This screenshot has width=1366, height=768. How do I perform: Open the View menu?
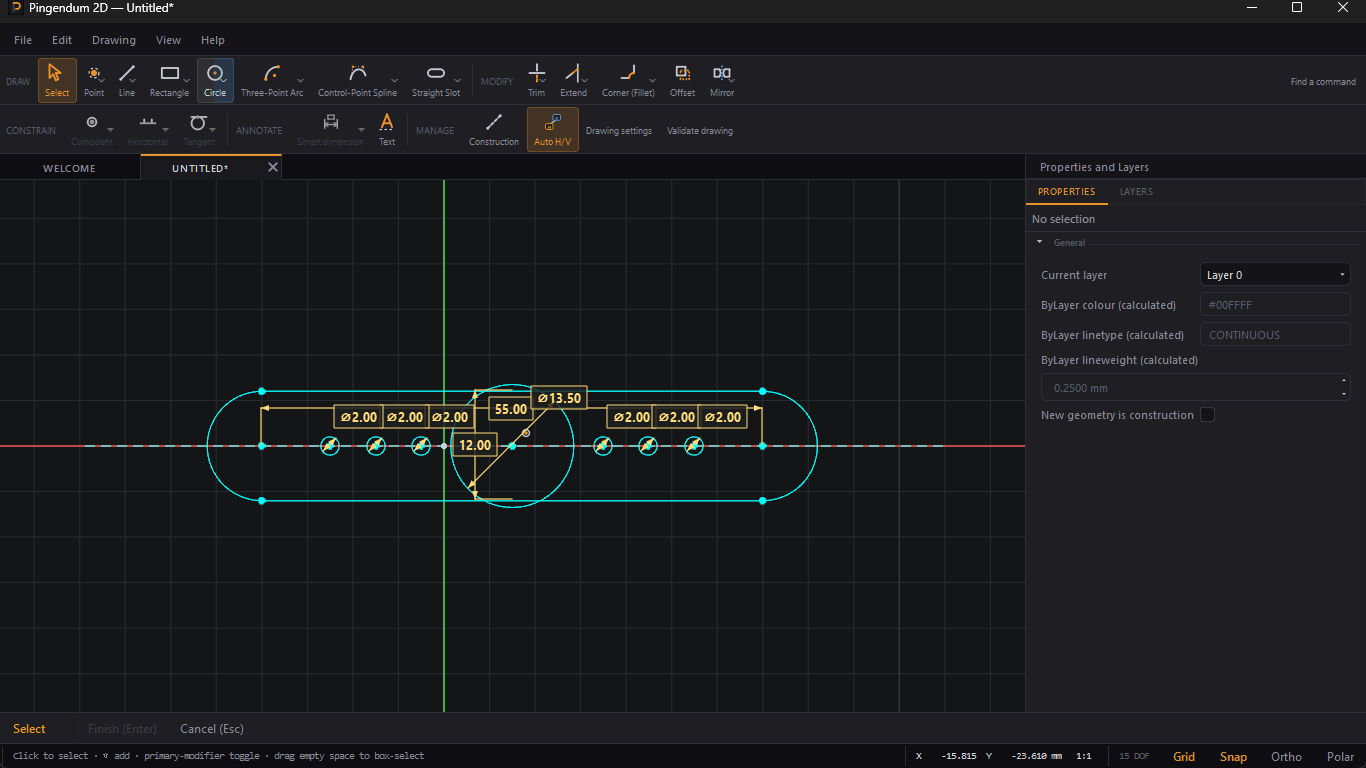coord(168,40)
